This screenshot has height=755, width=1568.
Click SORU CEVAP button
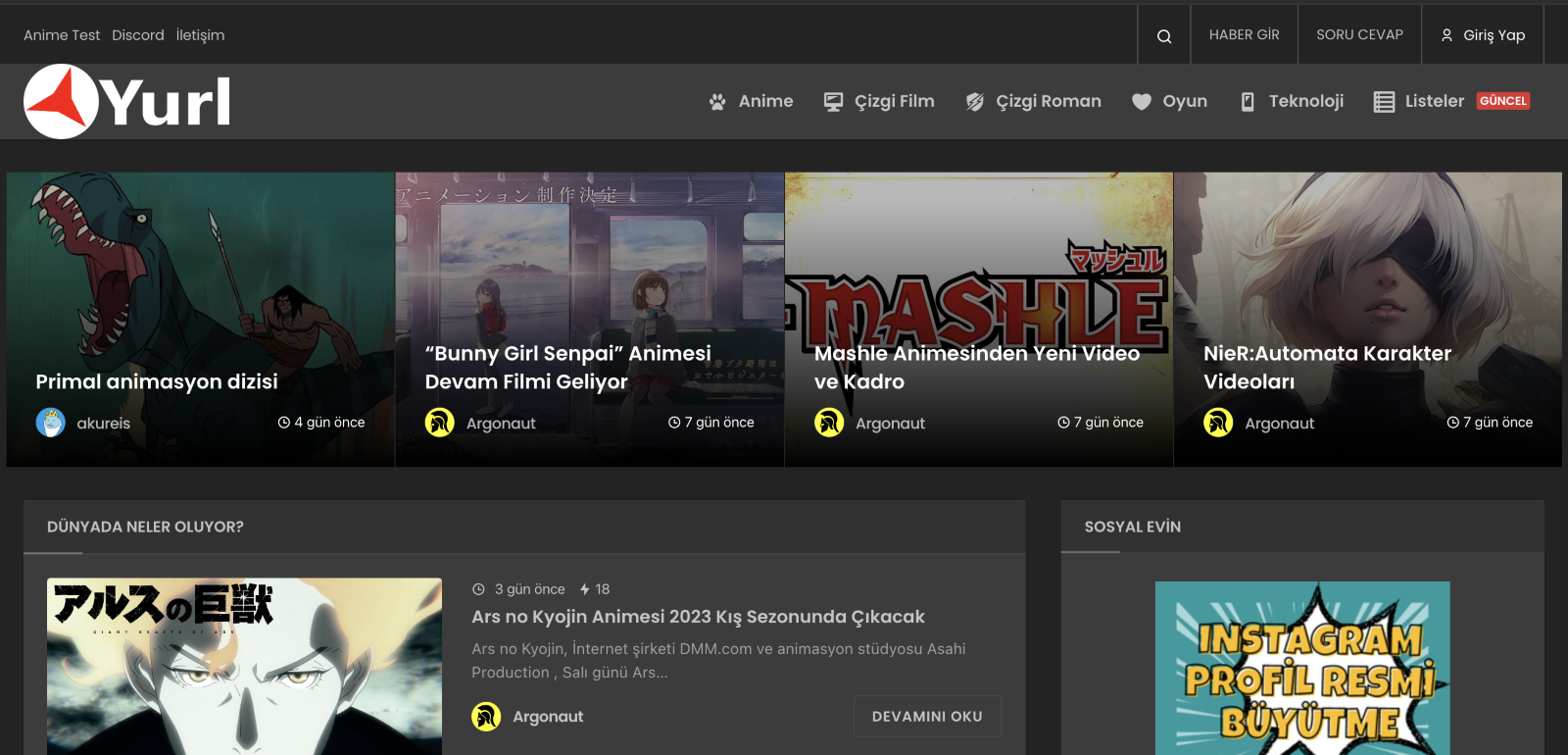1359,34
